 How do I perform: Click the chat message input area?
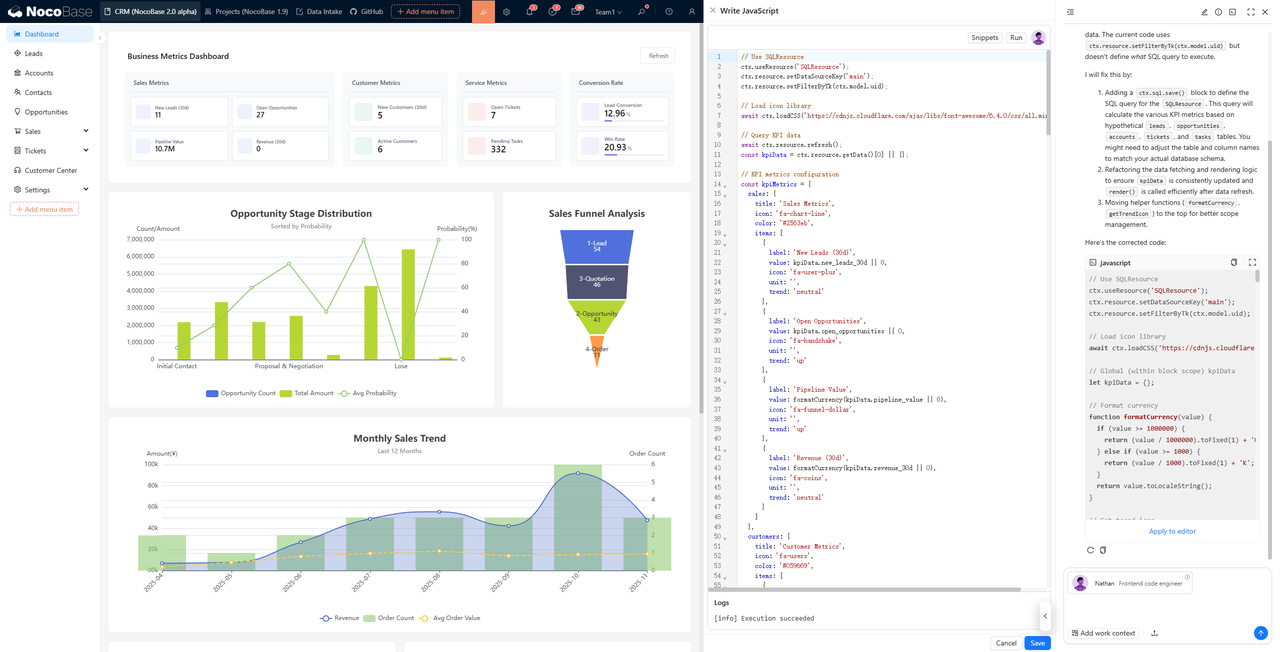coord(1165,605)
